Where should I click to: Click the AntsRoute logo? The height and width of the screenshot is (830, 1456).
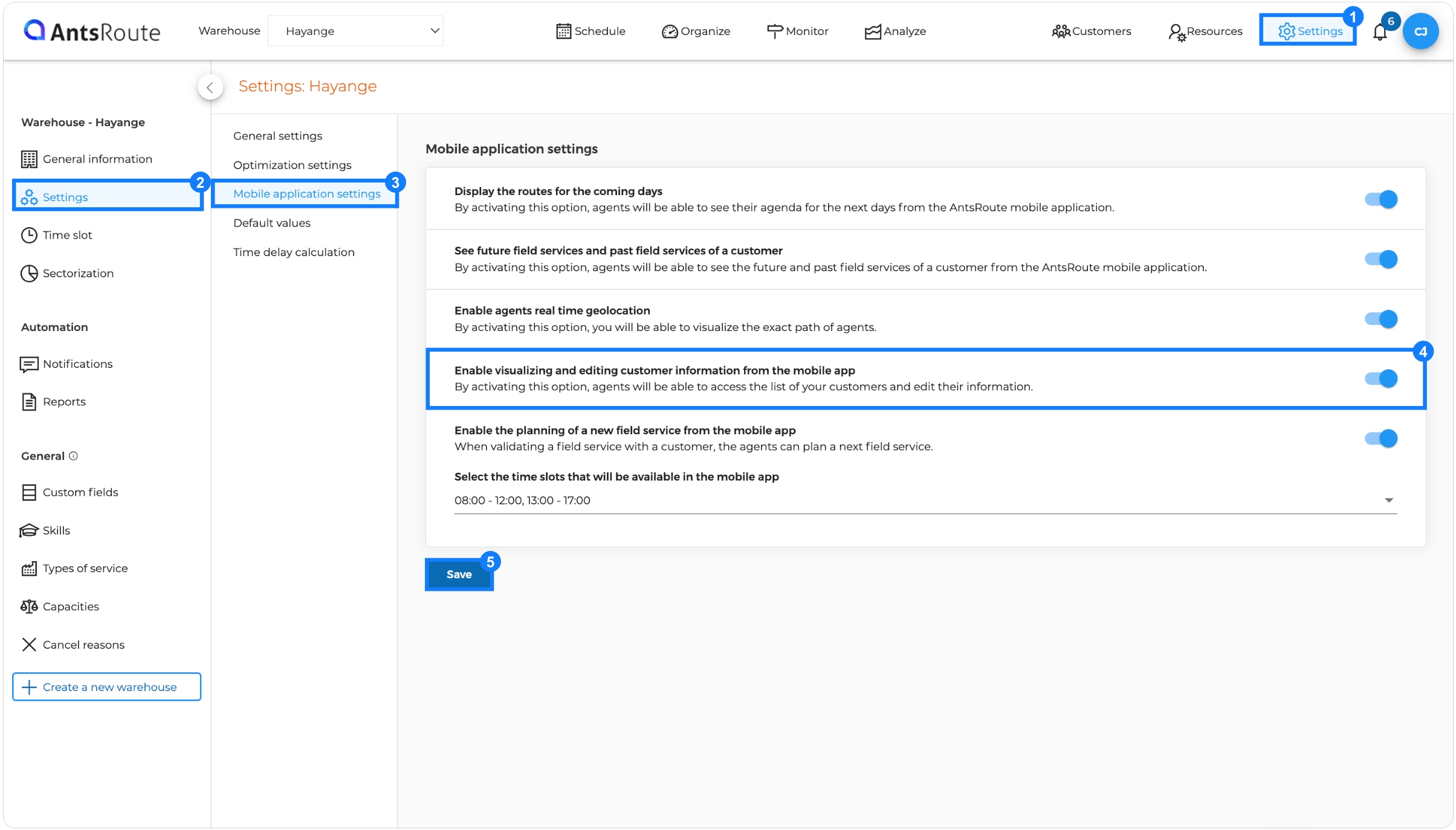(x=92, y=31)
